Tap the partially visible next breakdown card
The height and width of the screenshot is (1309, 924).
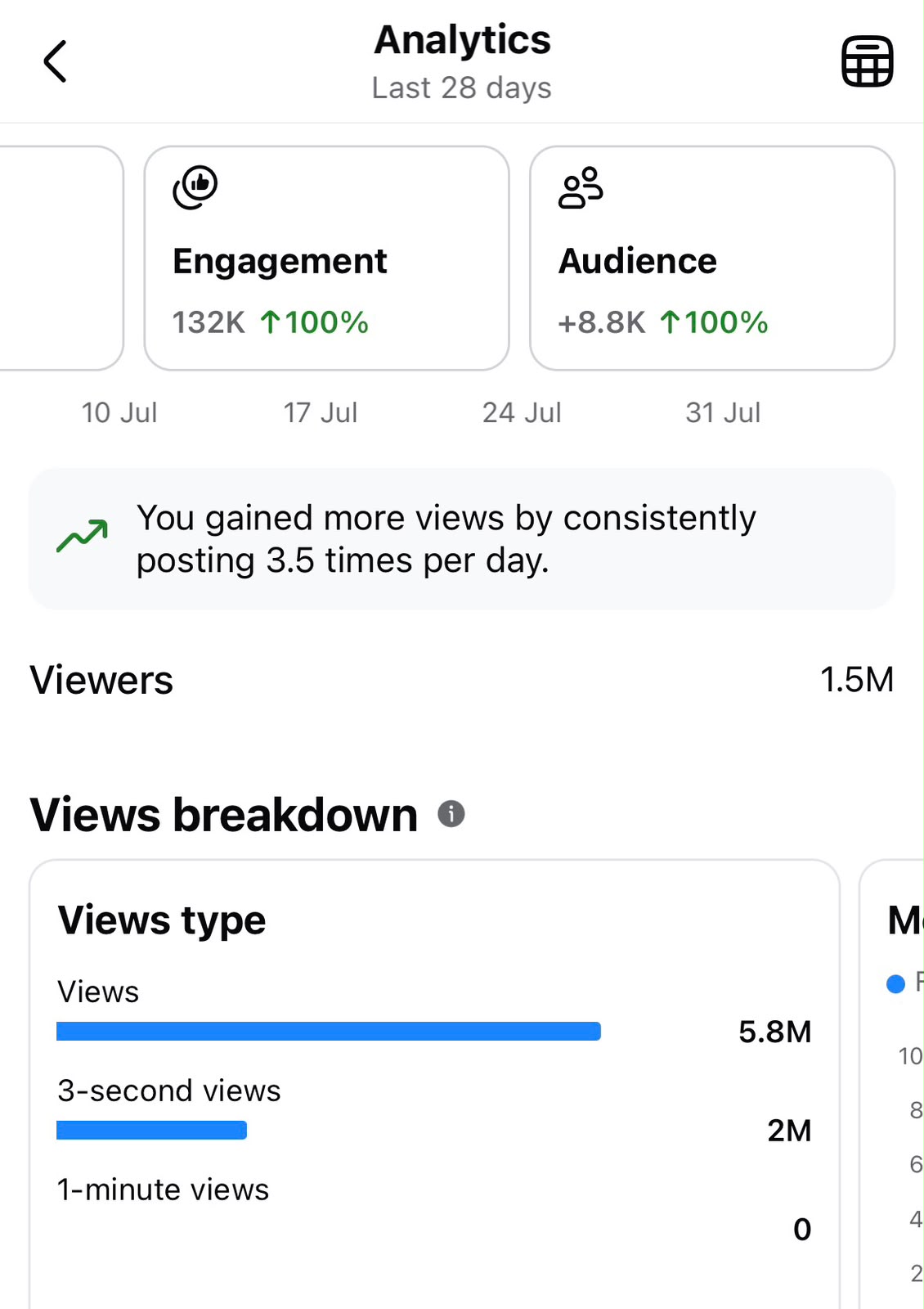[x=892, y=1084]
